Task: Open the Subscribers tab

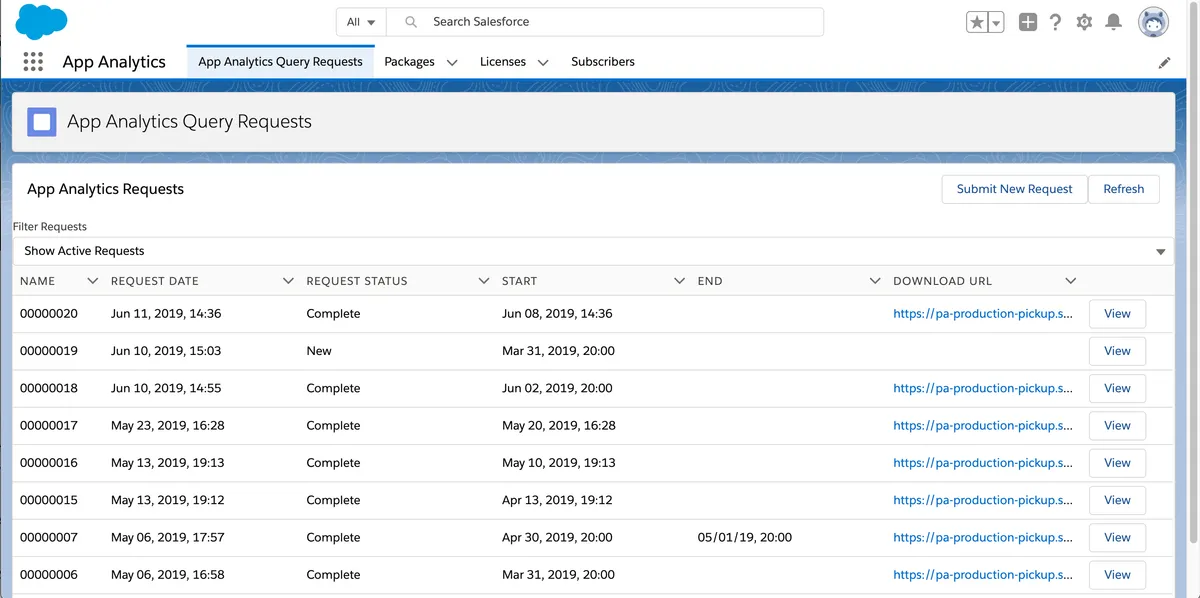Action: [603, 62]
